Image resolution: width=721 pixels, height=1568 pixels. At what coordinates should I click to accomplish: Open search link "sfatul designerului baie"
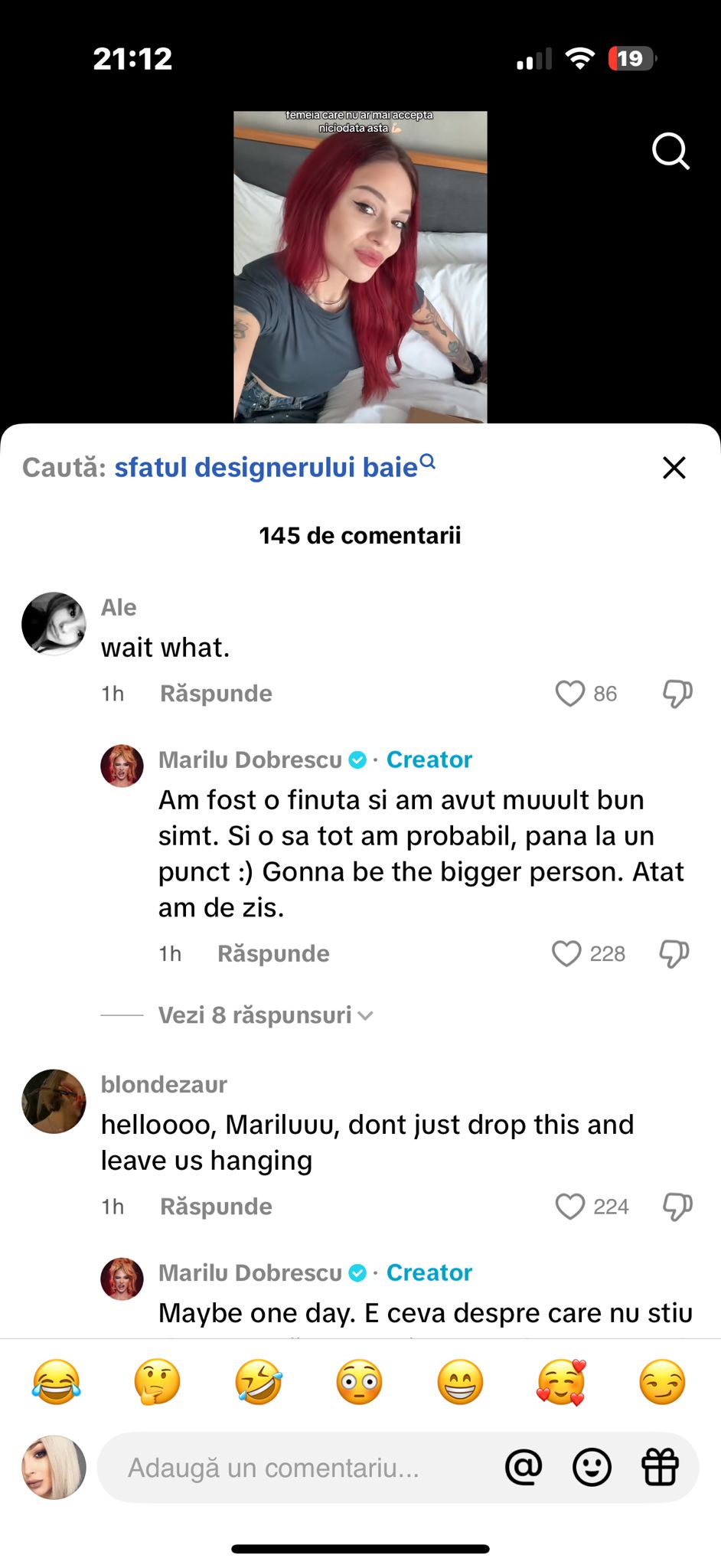tap(266, 467)
